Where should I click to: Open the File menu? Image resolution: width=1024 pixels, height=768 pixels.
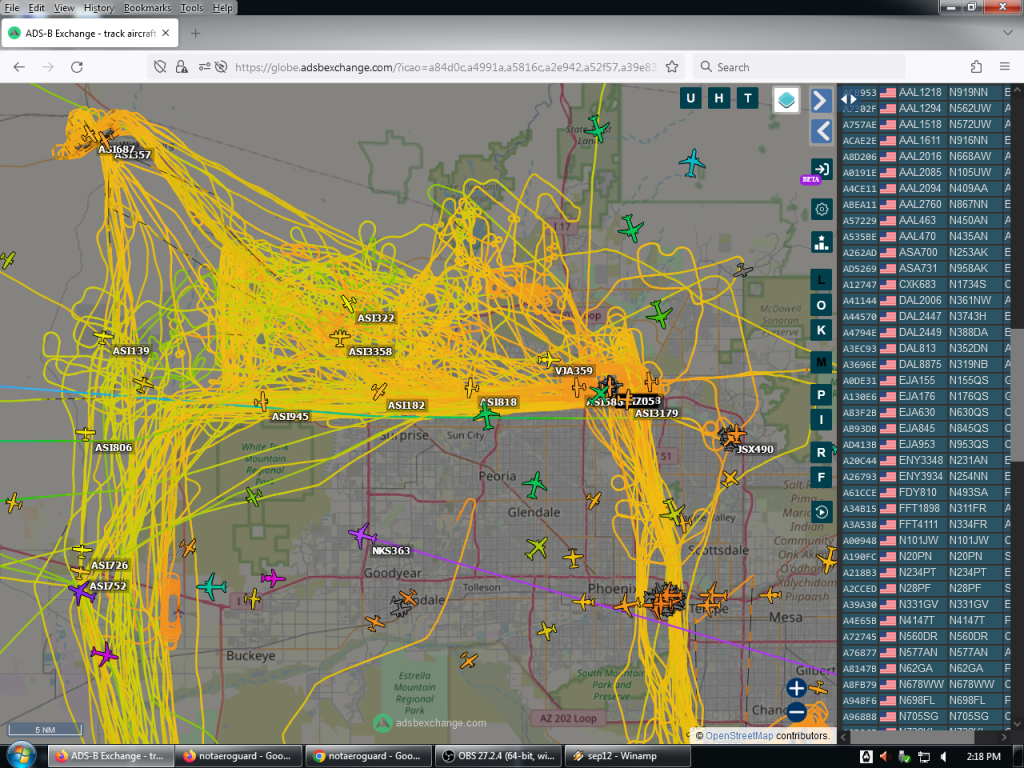[x=12, y=8]
